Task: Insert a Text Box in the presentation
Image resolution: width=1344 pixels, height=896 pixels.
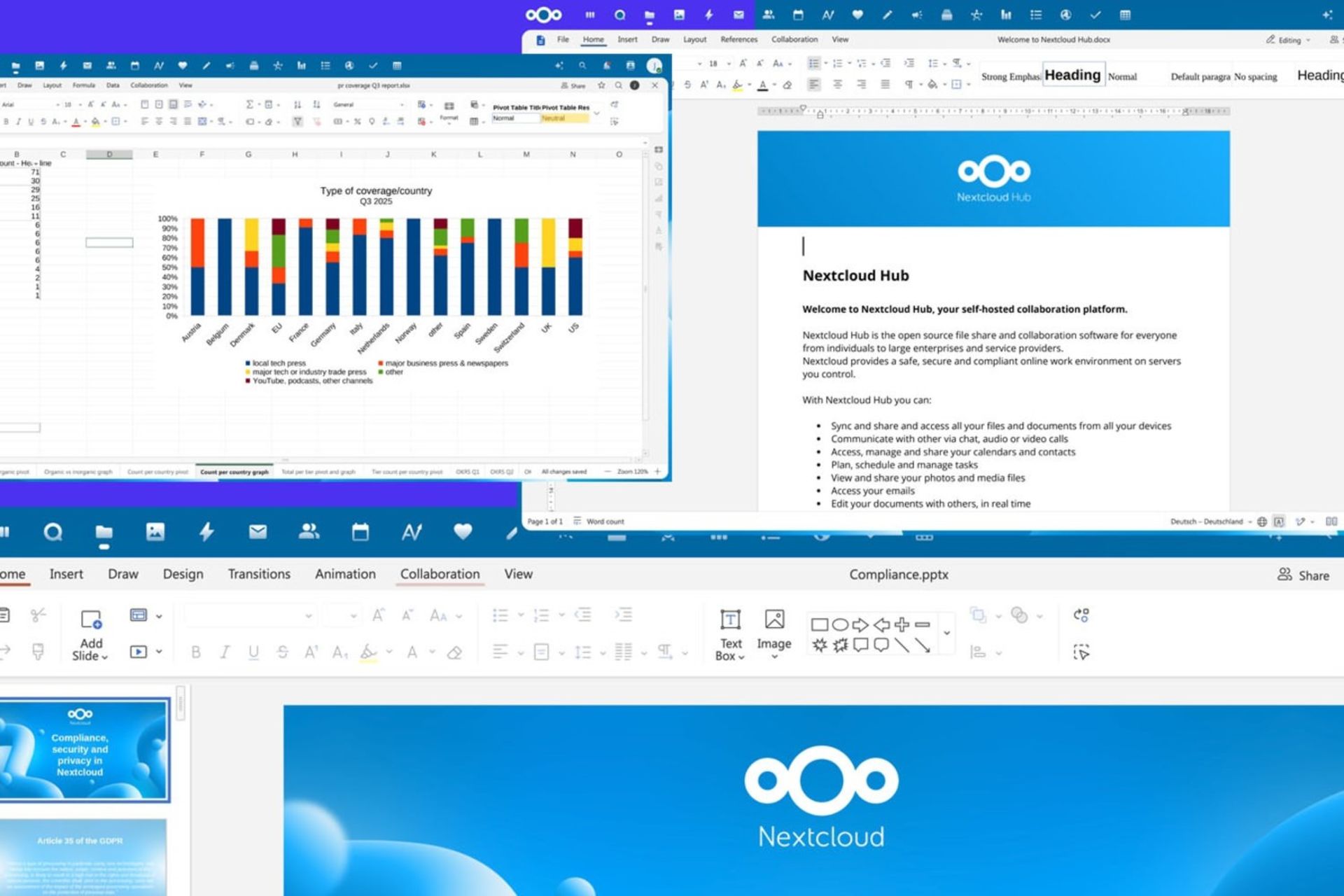Action: point(730,634)
